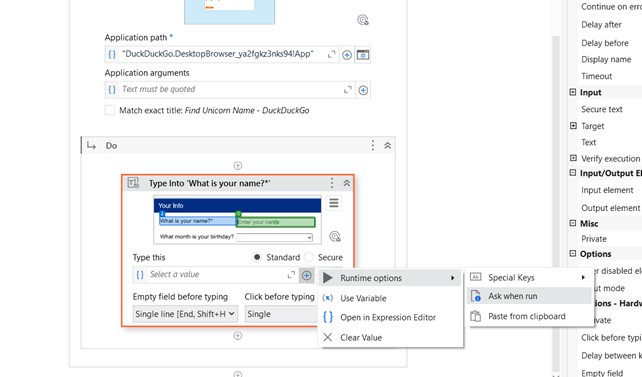Image resolution: width=642 pixels, height=377 pixels.
Task: Select the Secure radio option
Action: coord(309,257)
